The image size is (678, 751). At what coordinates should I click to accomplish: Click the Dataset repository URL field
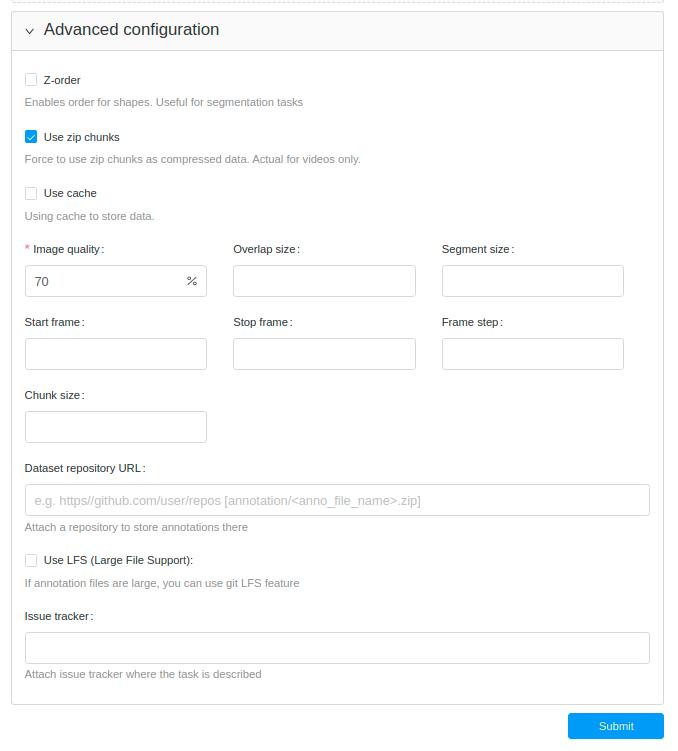pos(337,500)
